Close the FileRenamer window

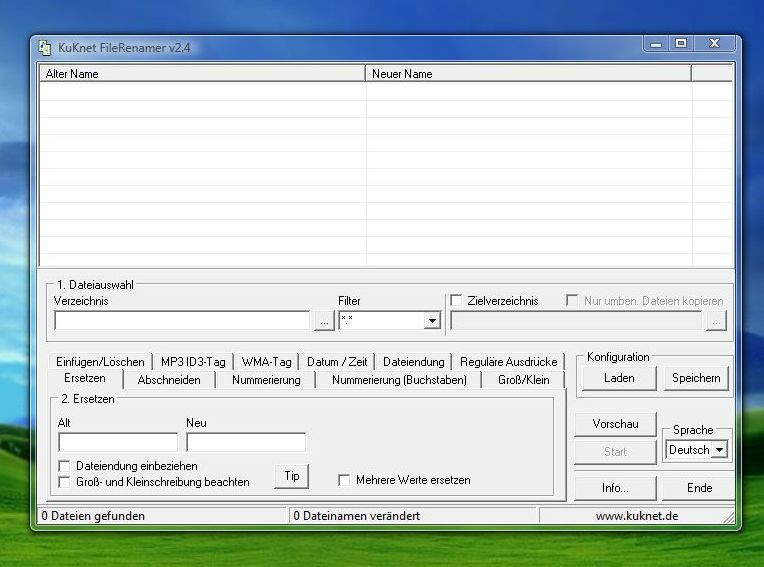pyautogui.click(x=714, y=43)
